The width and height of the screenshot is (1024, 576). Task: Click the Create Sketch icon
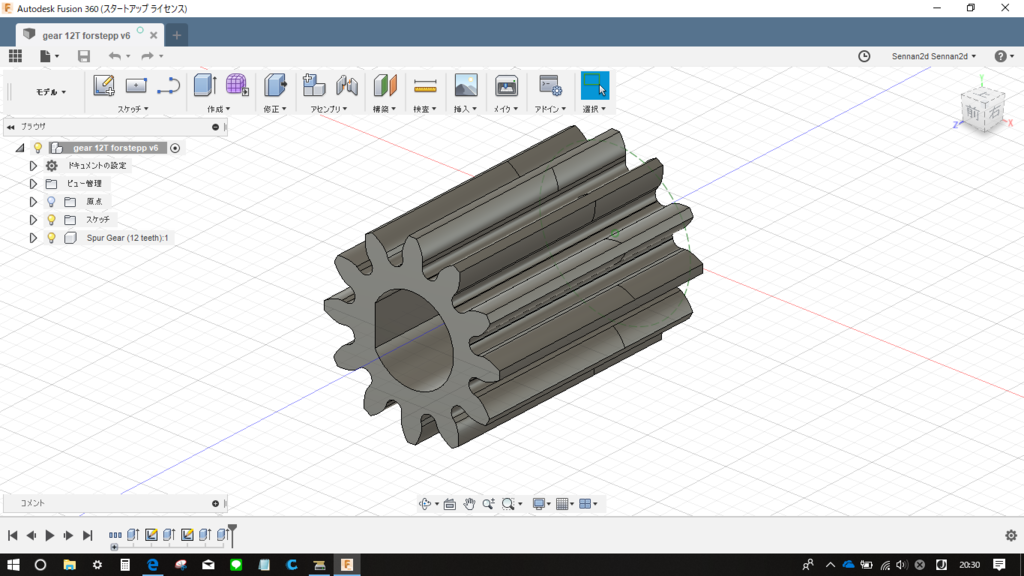coord(104,86)
